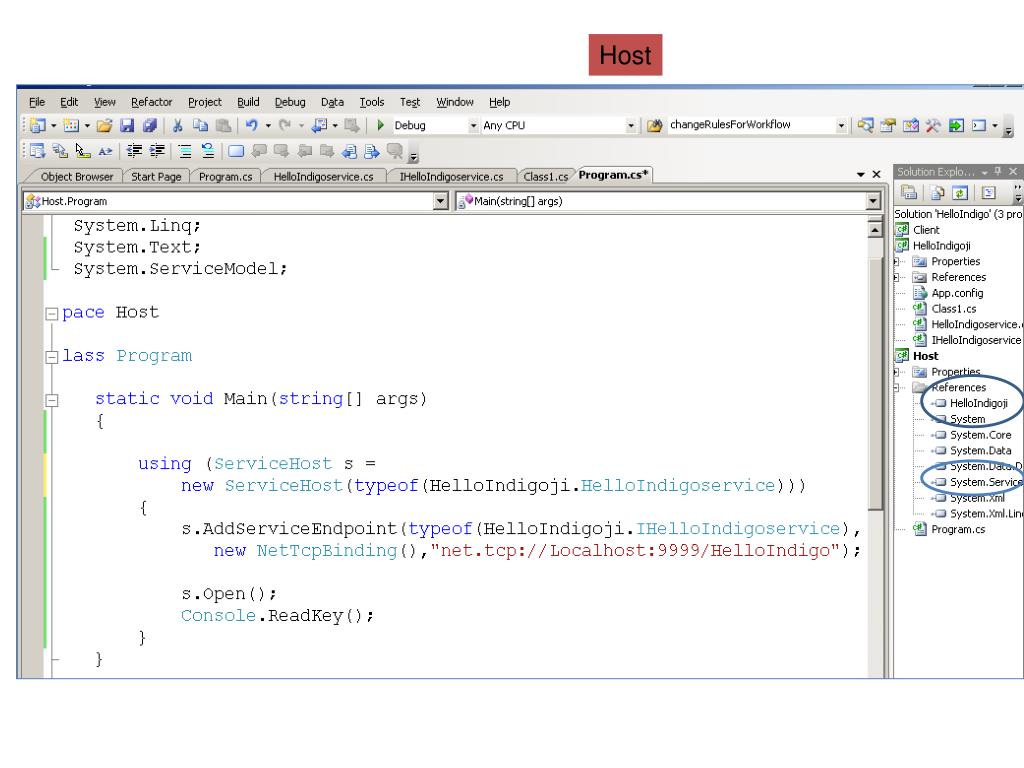
Task: Open the File menu
Action: coord(37,103)
